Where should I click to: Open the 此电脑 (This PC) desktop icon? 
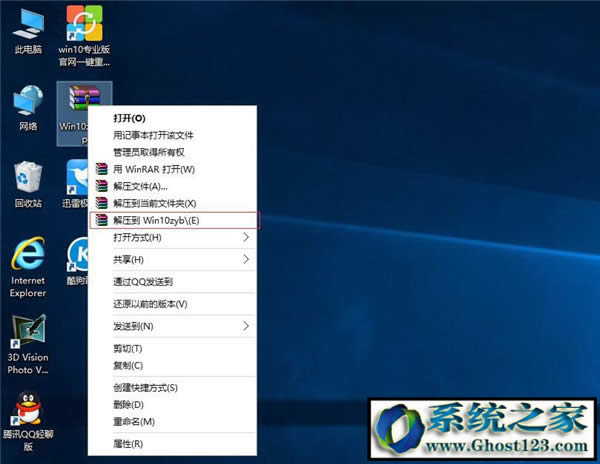[x=27, y=25]
